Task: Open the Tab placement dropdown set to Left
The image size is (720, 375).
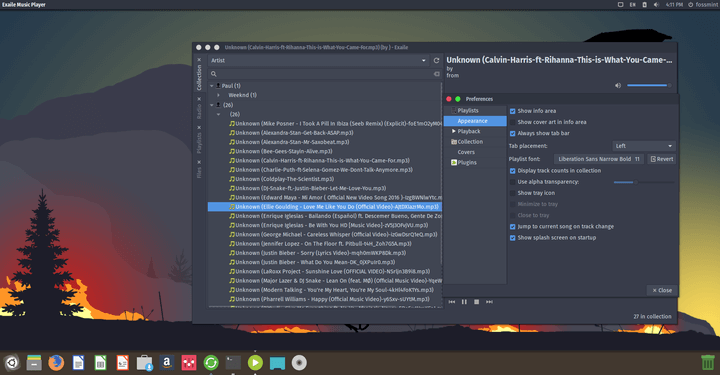Action: (644, 146)
